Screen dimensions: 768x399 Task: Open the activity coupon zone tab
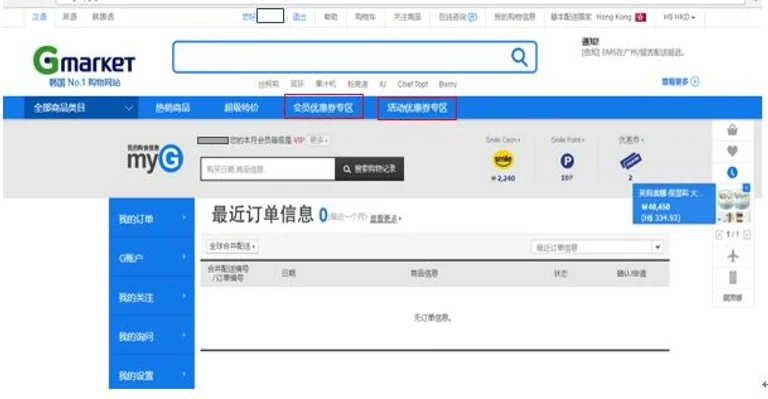(x=417, y=107)
